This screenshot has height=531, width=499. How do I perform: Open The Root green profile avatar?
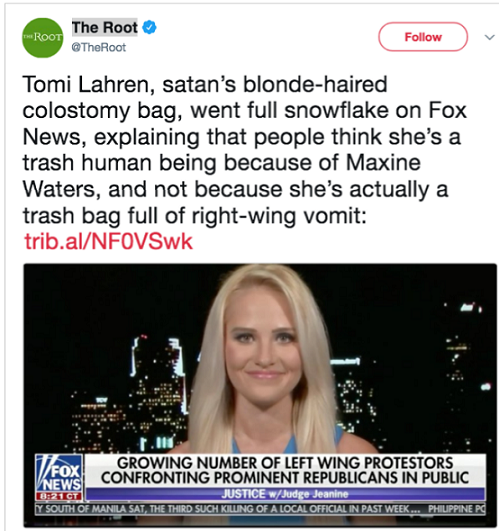pos(43,38)
